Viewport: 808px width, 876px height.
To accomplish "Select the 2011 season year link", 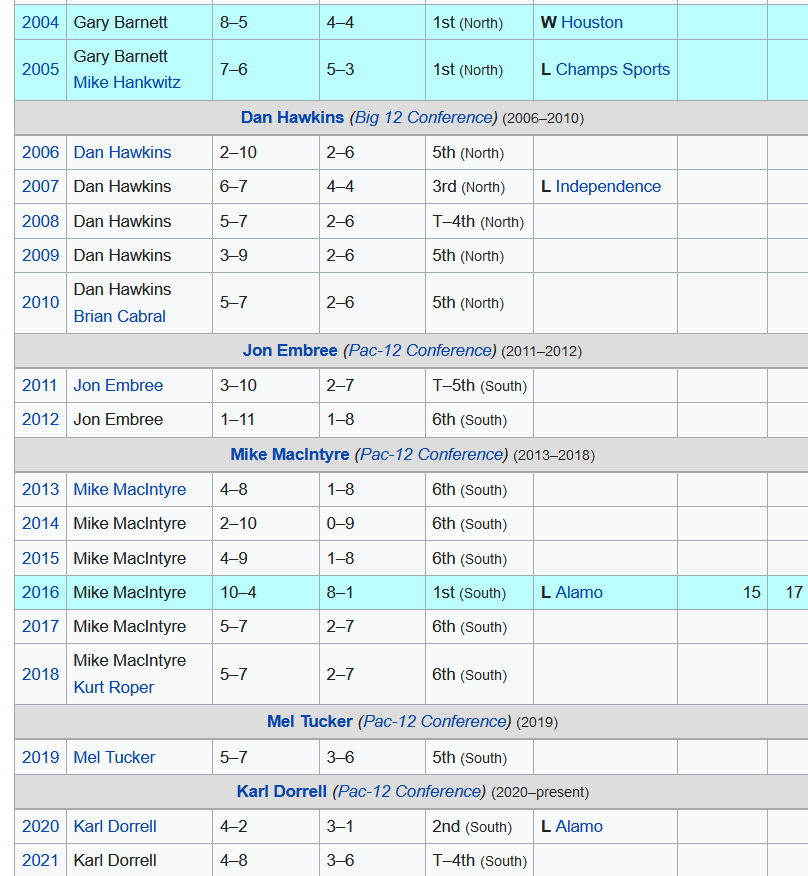I will pos(40,385).
